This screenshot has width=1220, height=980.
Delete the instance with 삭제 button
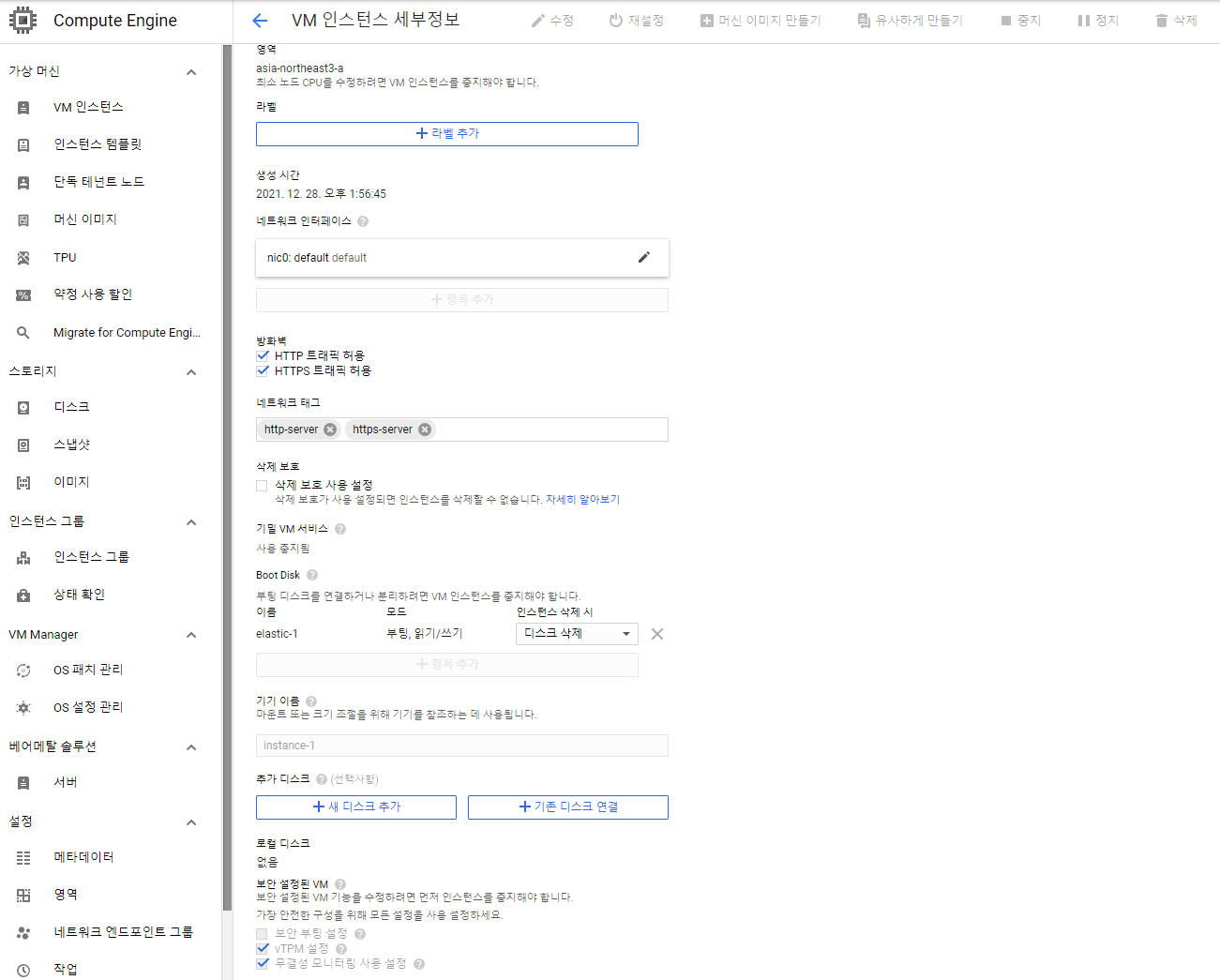coord(1177,21)
